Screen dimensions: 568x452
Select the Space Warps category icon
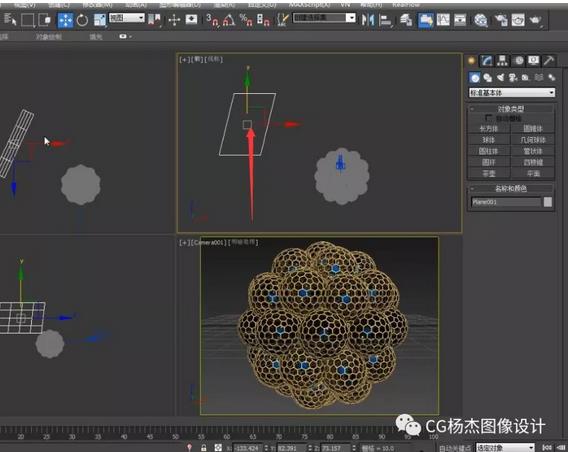539,77
